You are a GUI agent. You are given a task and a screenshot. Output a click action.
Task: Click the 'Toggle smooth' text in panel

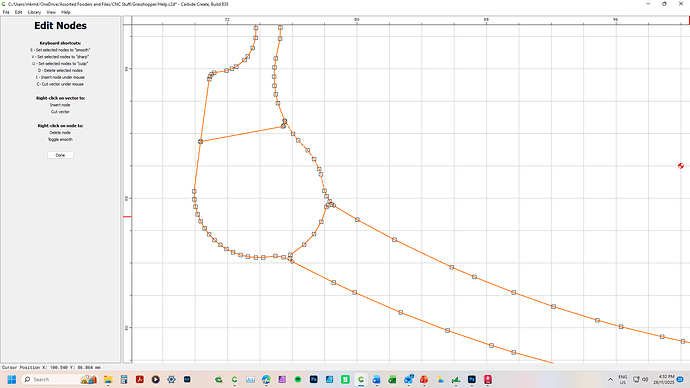[60, 139]
